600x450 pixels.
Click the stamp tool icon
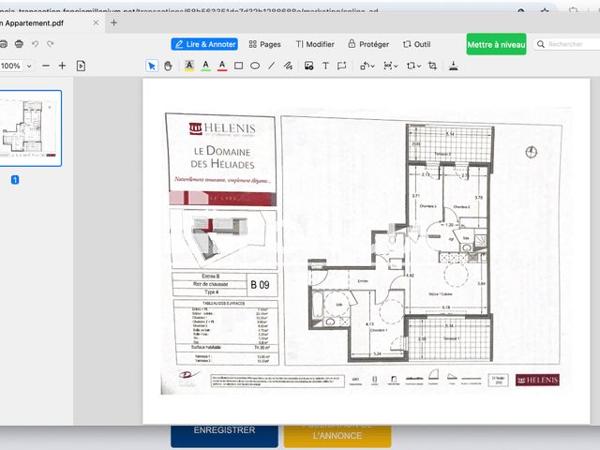tap(453, 66)
